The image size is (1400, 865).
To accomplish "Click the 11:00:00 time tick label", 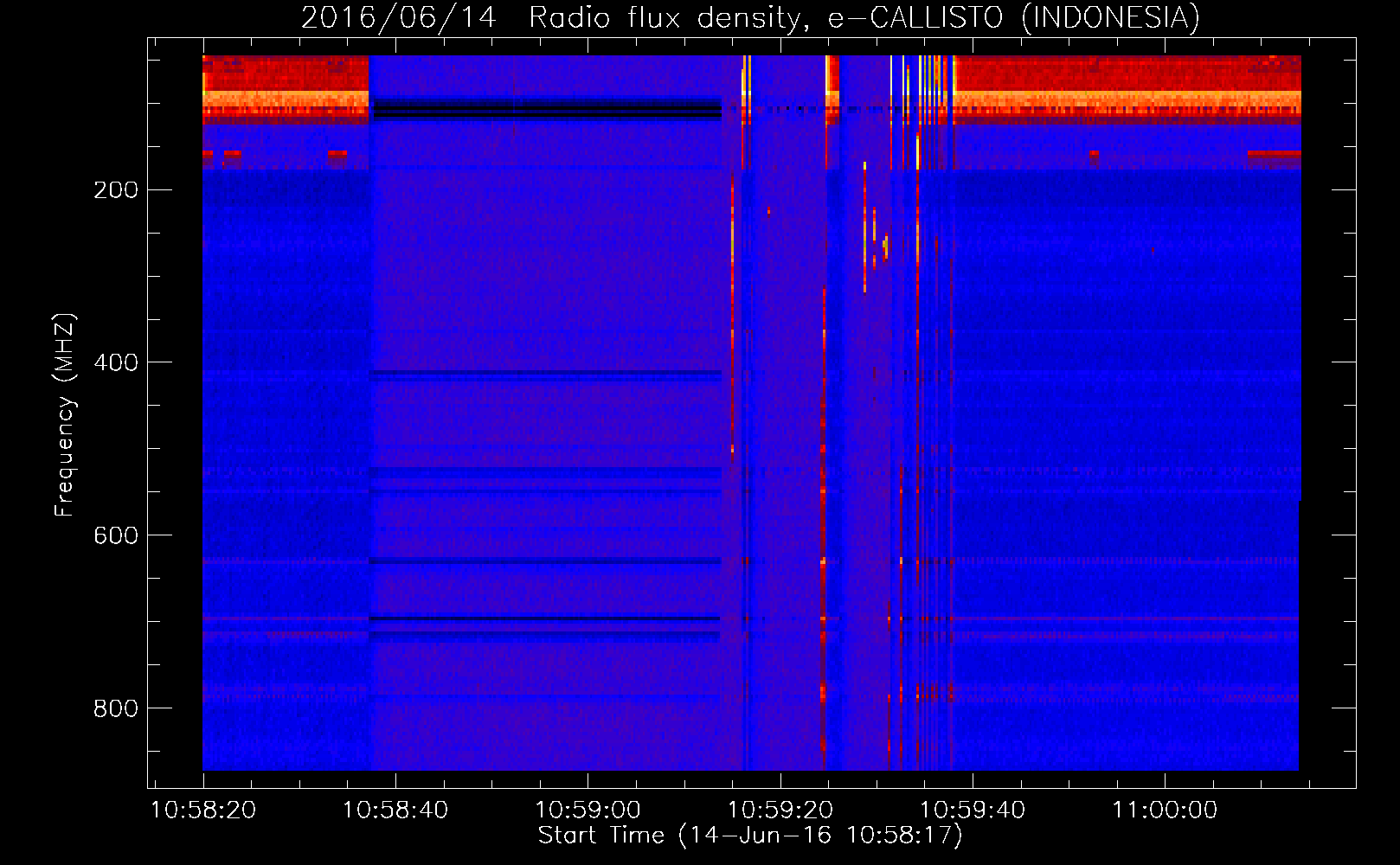I will [1165, 811].
